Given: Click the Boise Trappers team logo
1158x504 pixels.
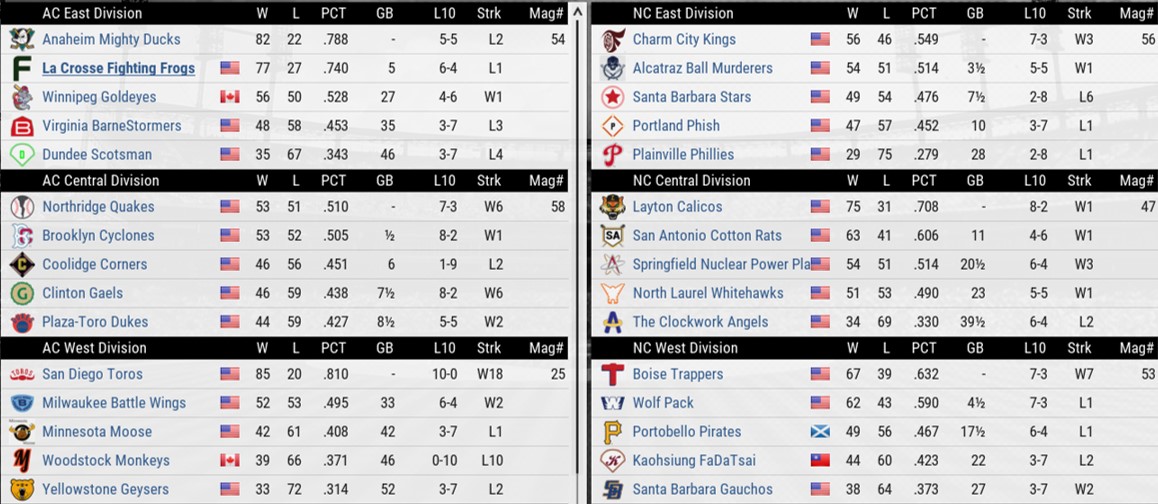Looking at the screenshot, I should pyautogui.click(x=612, y=374).
